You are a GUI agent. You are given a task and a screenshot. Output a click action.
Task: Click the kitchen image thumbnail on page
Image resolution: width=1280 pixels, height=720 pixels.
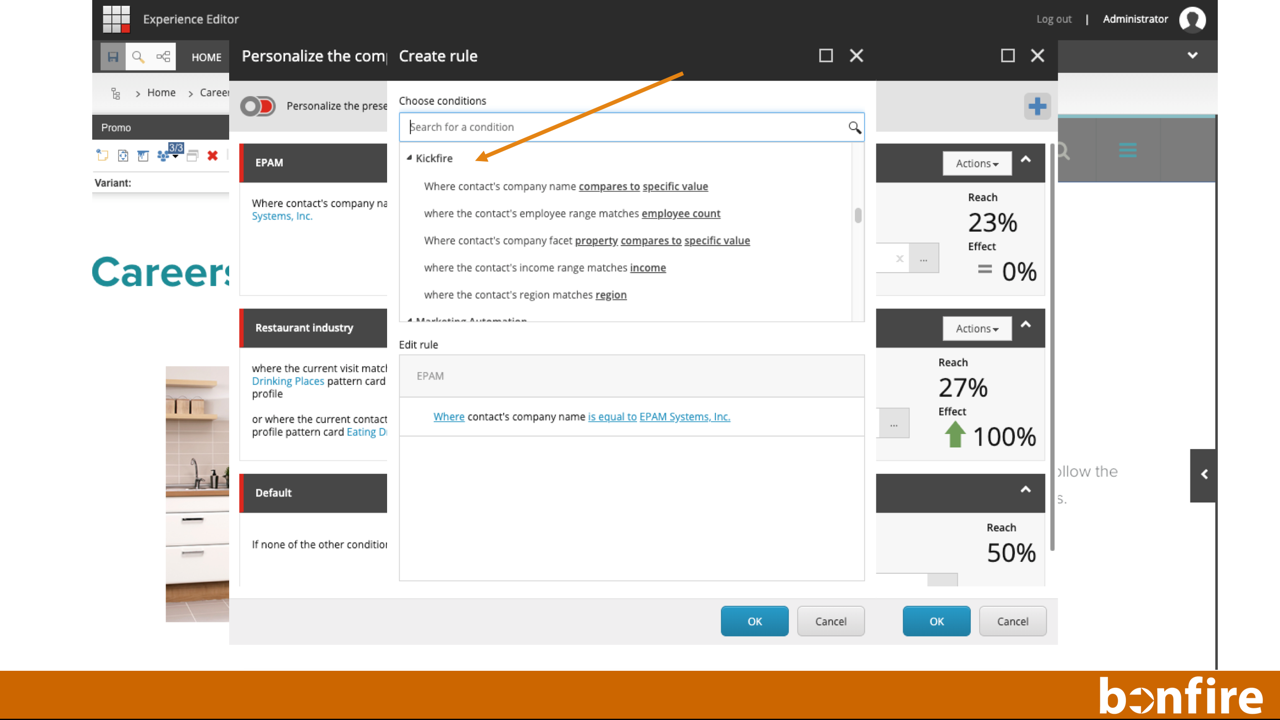(x=197, y=494)
